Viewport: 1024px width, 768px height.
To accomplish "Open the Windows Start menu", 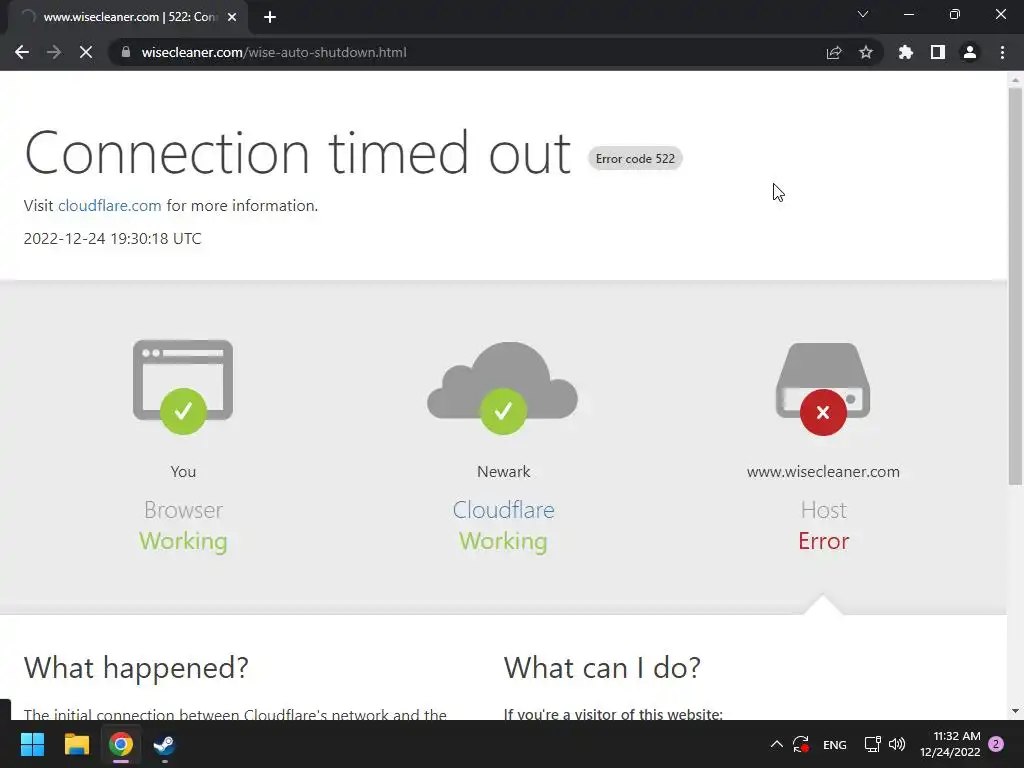I will click(x=32, y=744).
